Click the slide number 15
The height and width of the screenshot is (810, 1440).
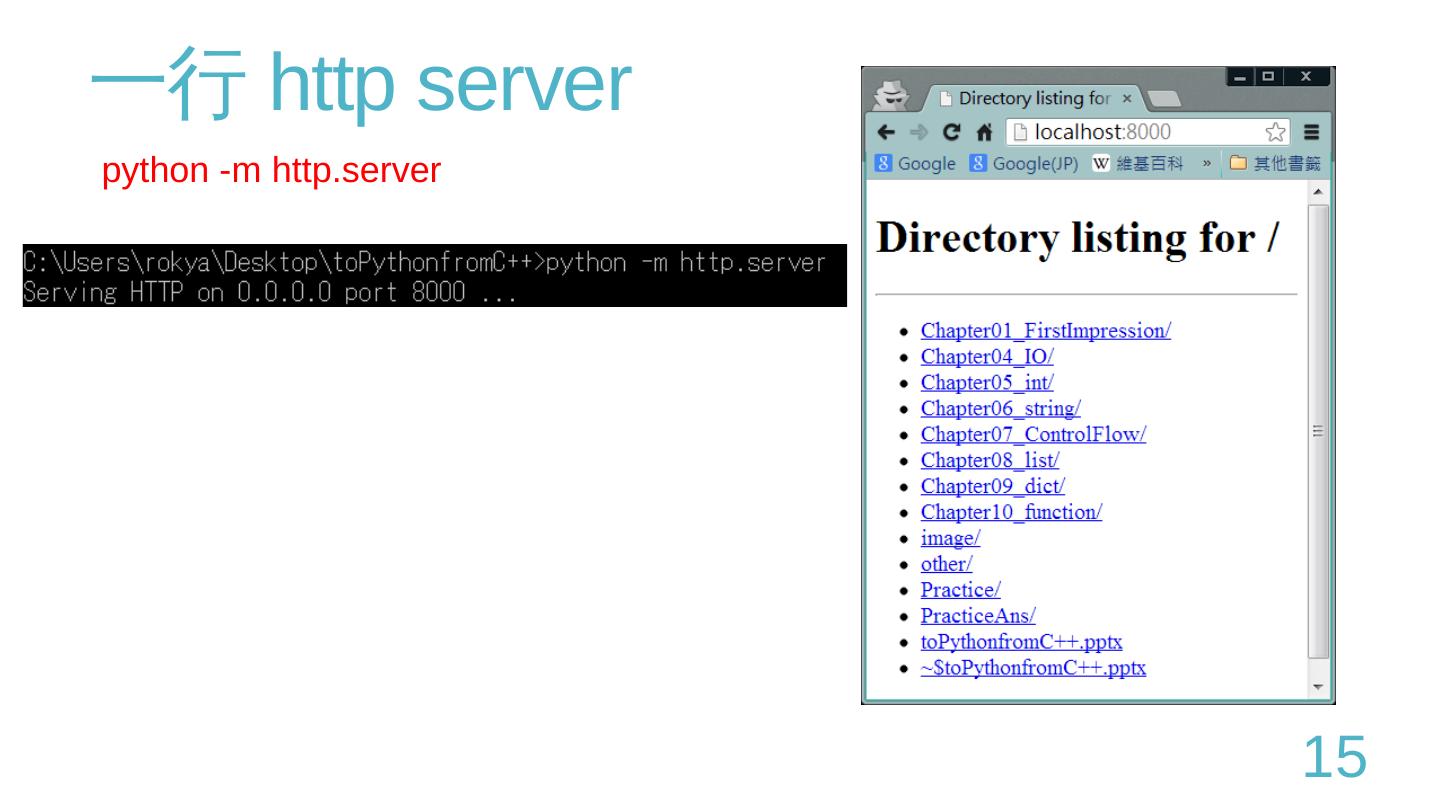(1334, 756)
